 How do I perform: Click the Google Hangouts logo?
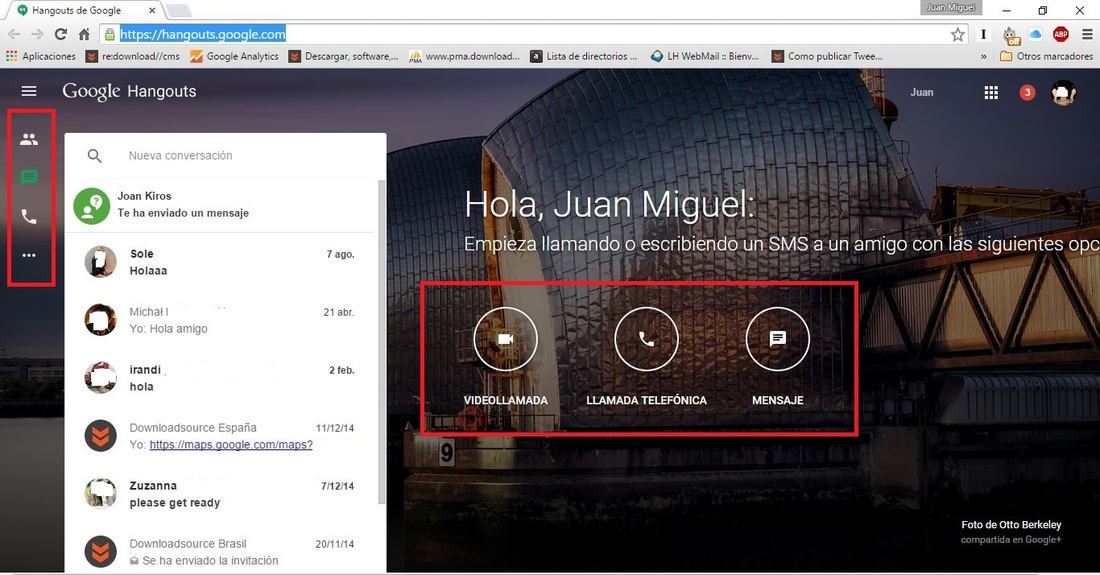click(x=129, y=91)
